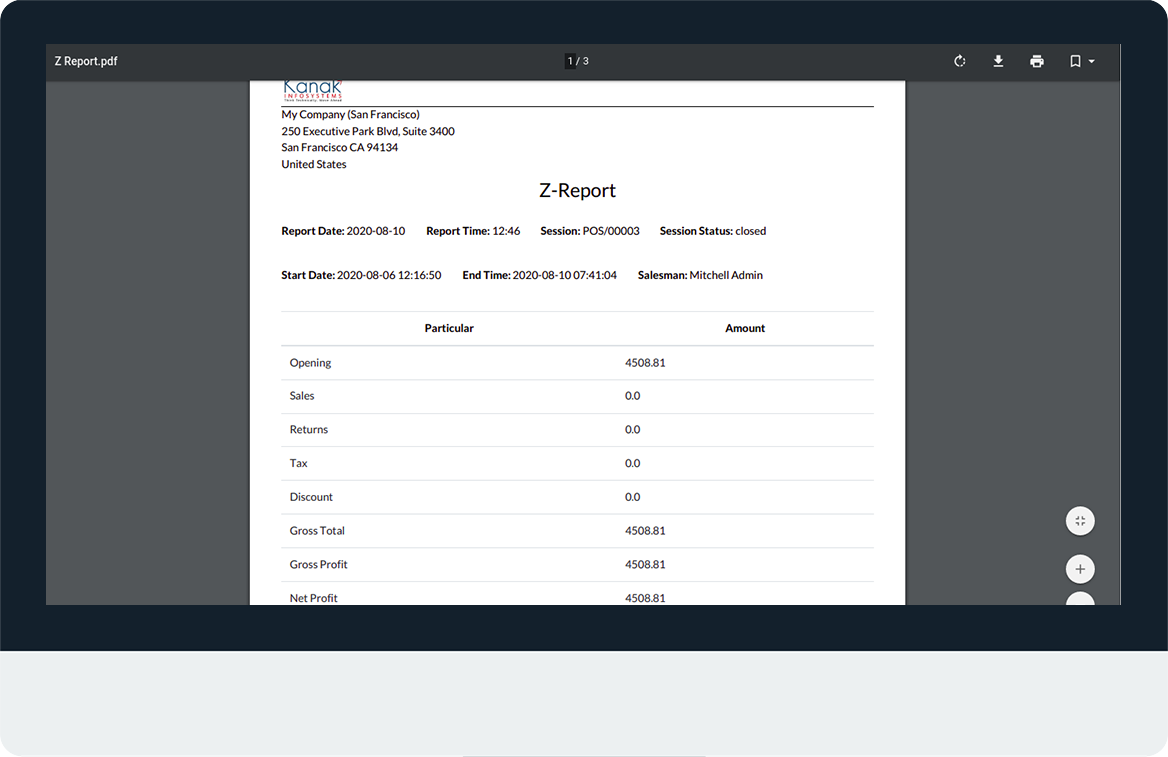Image resolution: width=1168 pixels, height=757 pixels.
Task: Click the Amount column header
Action: pyautogui.click(x=745, y=328)
